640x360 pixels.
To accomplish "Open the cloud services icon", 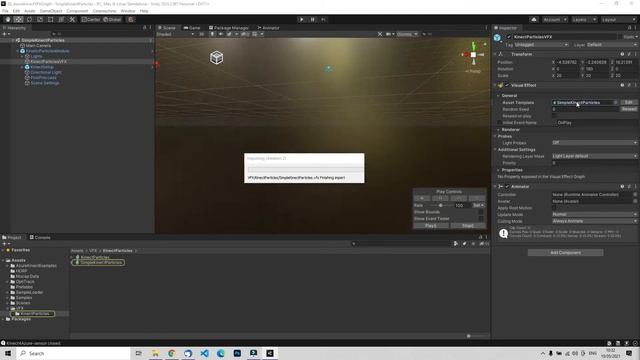I will point(534,20).
